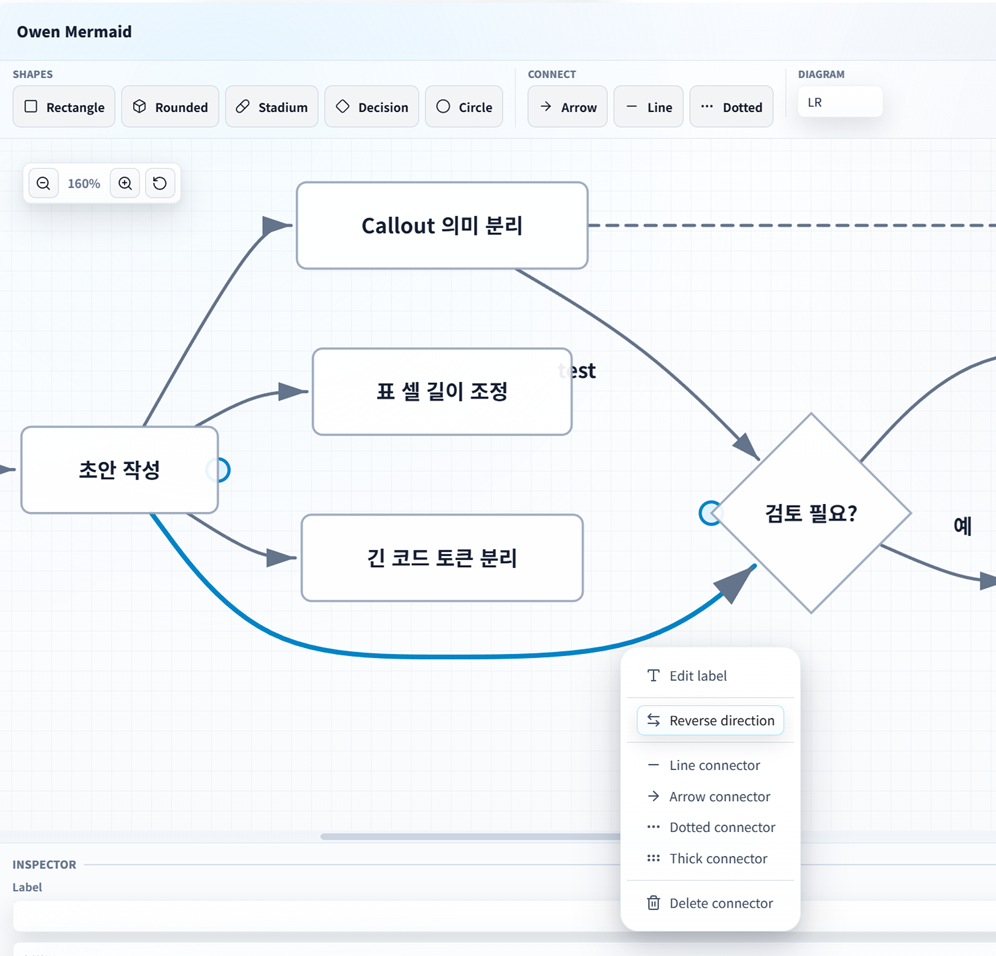Viewport: 996px width, 956px height.
Task: Choose Delete connector
Action: (x=710, y=903)
